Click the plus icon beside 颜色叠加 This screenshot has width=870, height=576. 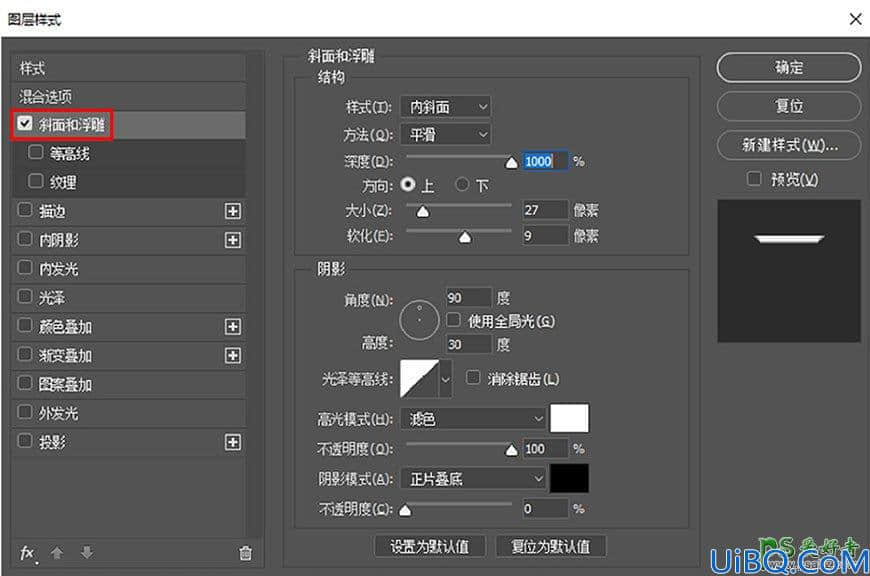(233, 326)
